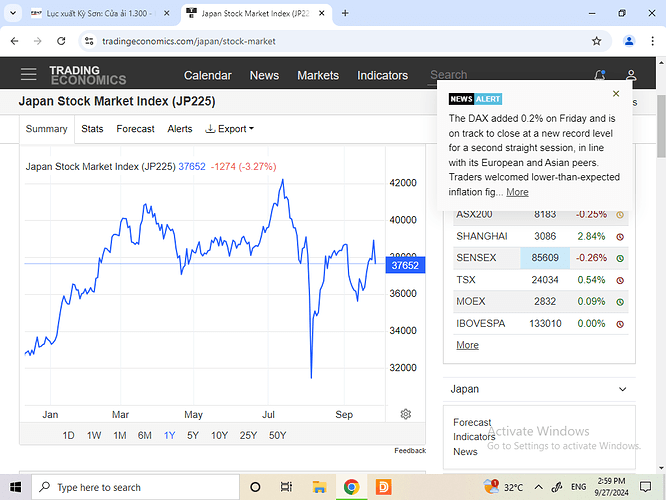Open the News menu
666x500 pixels.
pyautogui.click(x=264, y=75)
